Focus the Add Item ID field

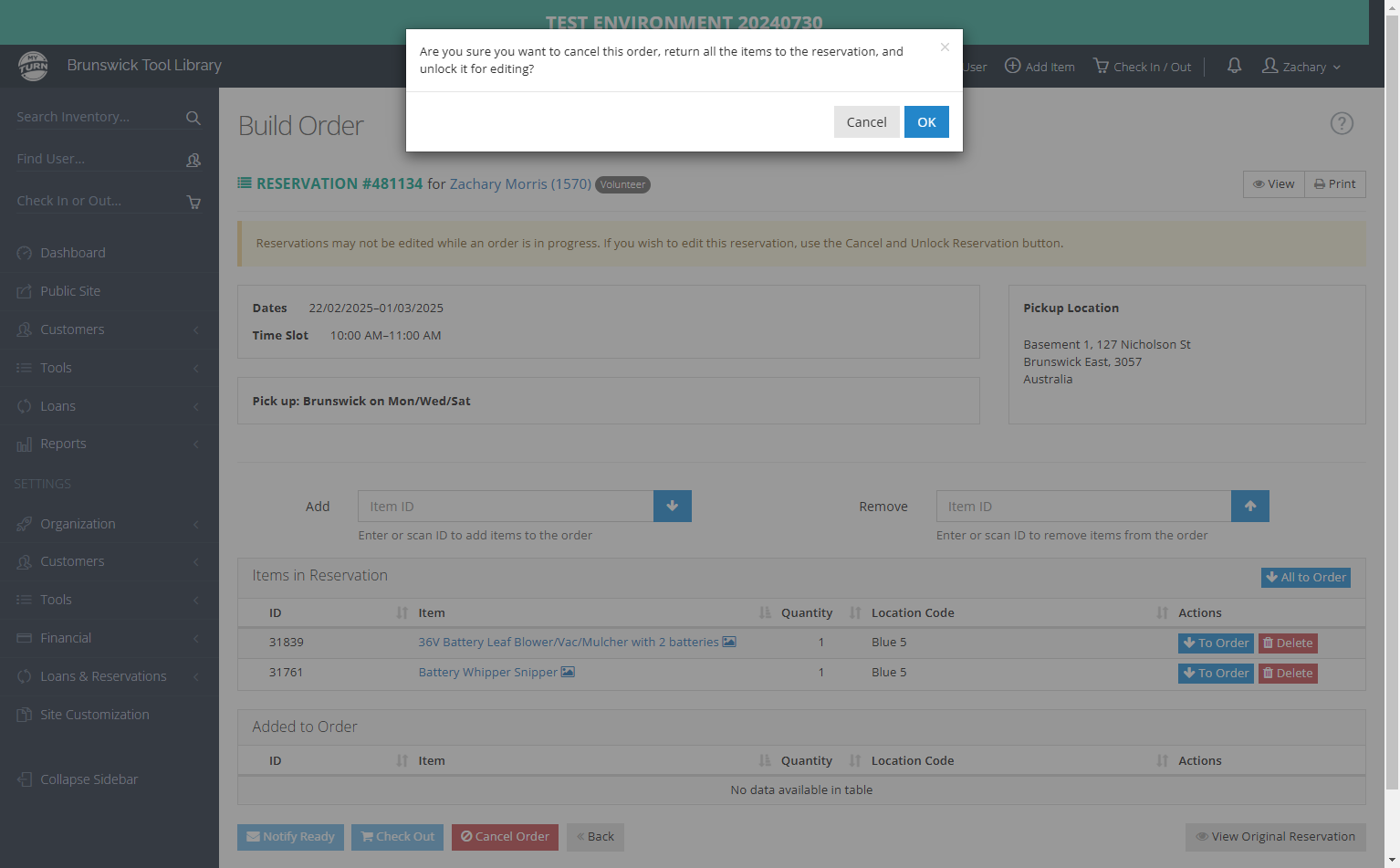506,507
